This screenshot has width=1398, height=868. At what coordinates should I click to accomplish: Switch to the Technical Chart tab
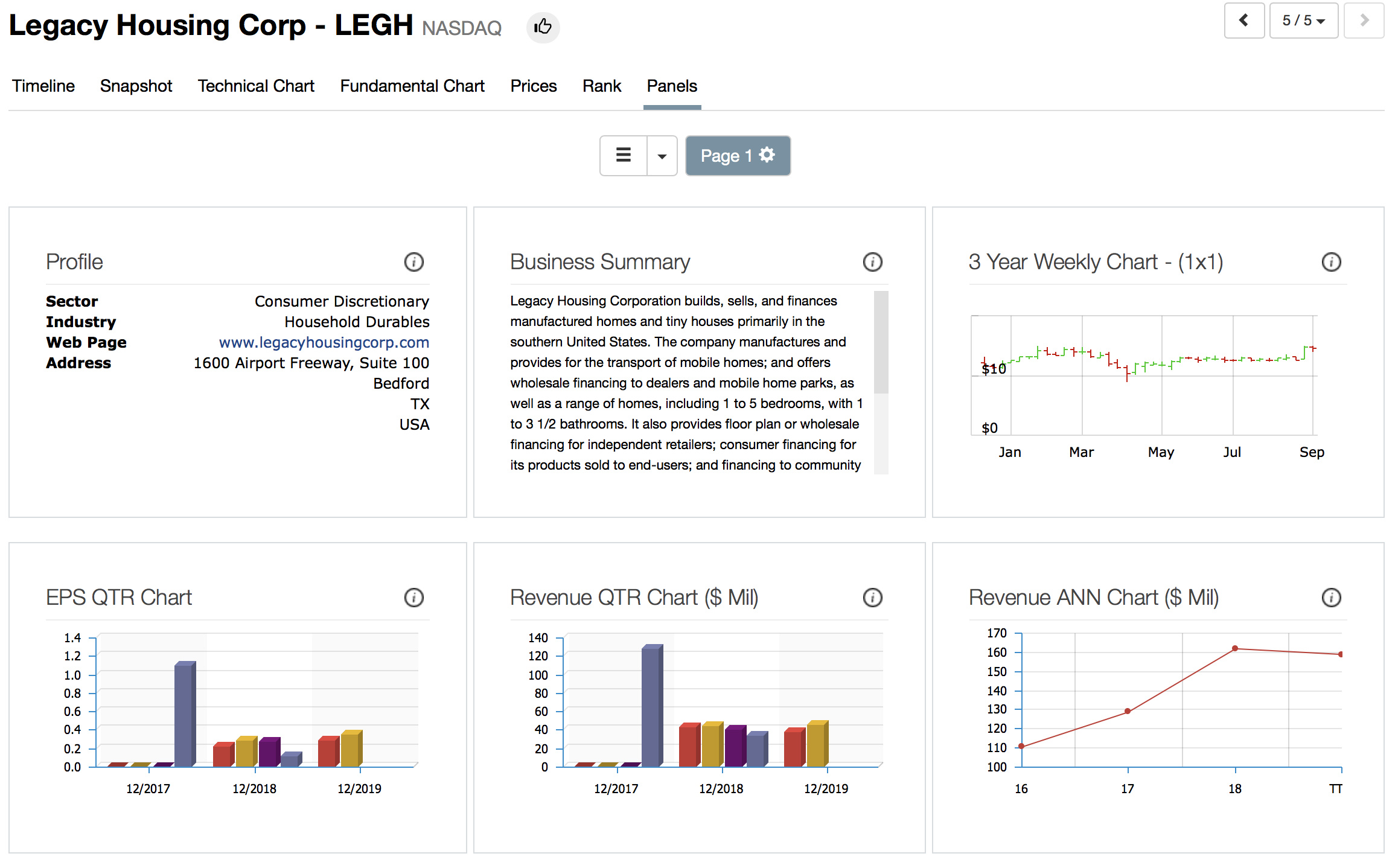coord(256,86)
